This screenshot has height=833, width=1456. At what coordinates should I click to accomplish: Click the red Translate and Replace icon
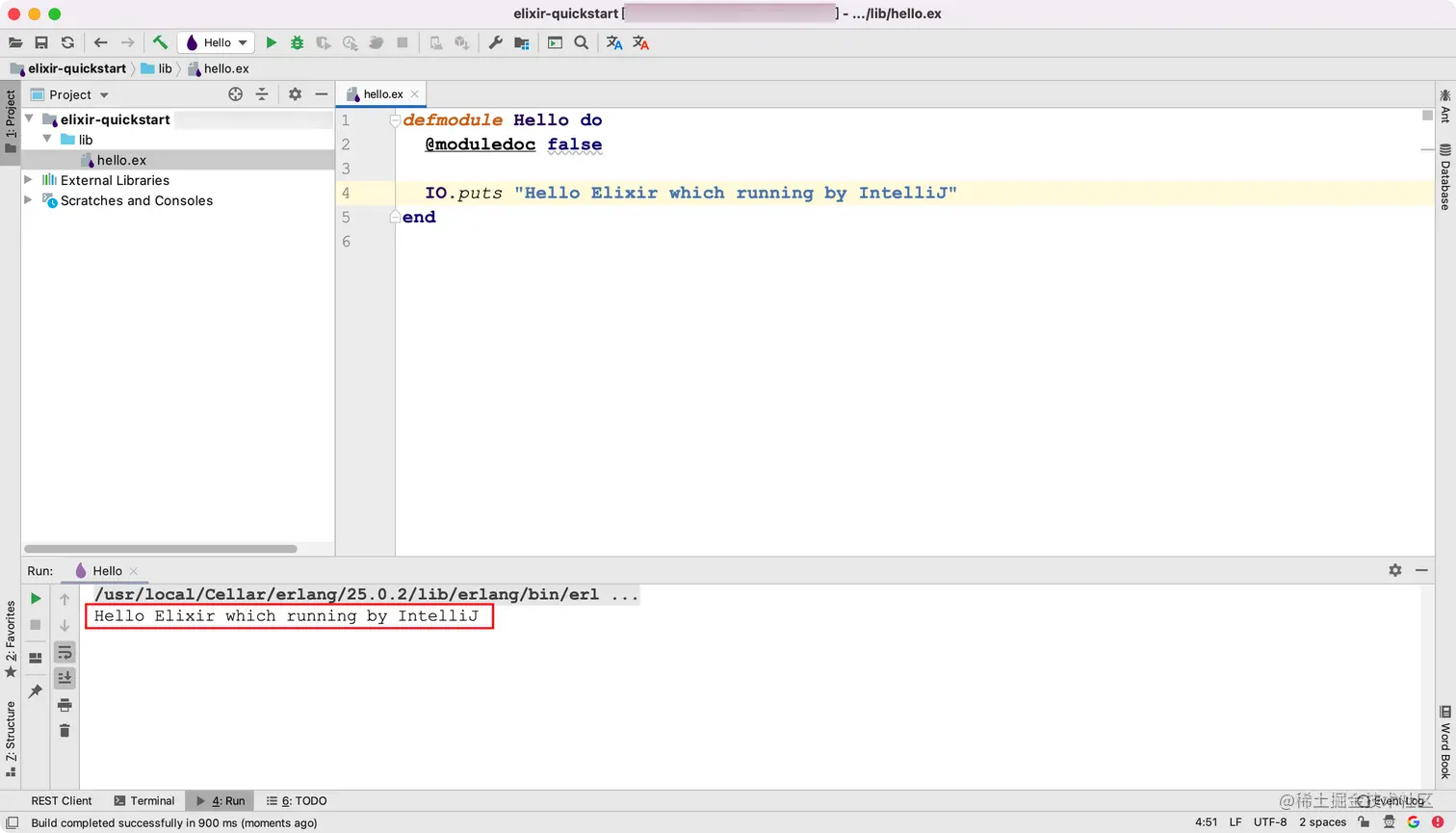pos(640,42)
